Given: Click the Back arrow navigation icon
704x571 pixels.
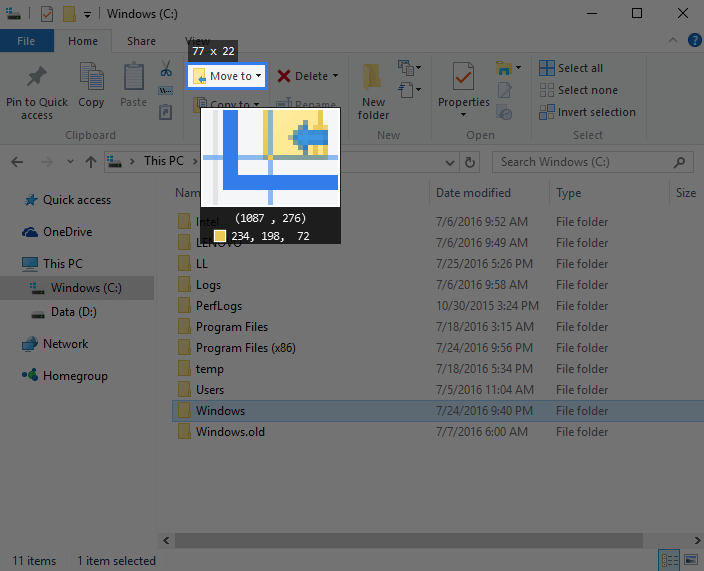Looking at the screenshot, I should click(17, 162).
